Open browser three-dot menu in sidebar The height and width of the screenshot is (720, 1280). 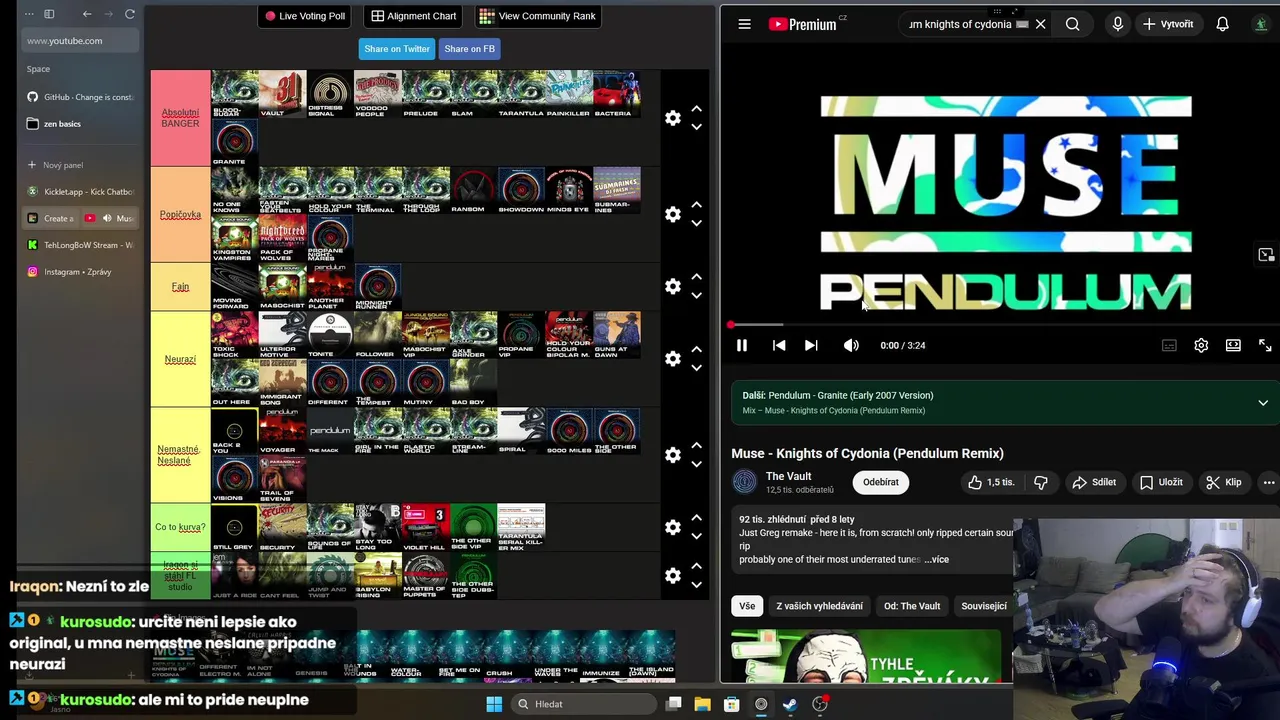[29, 14]
